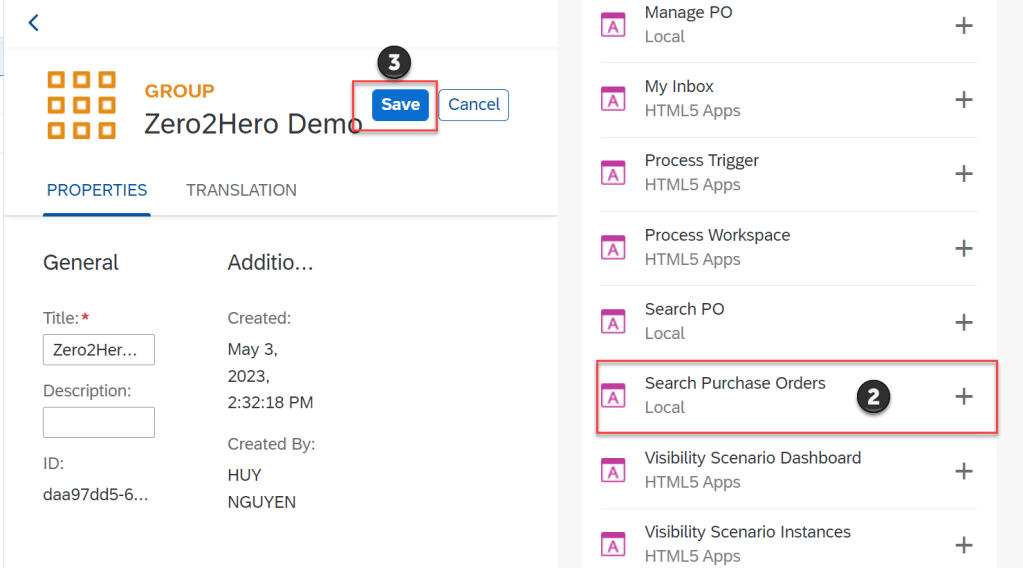Add the Search PO app
The height and width of the screenshot is (568, 1023).
(x=963, y=322)
